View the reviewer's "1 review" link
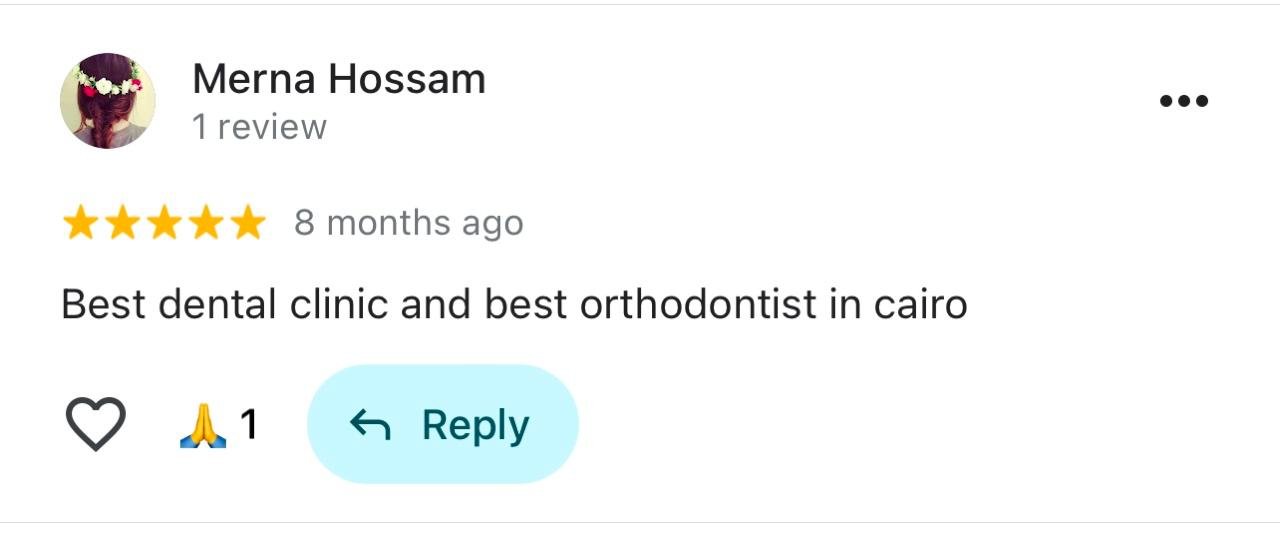Screen dimensions: 1280x556 pos(259,127)
